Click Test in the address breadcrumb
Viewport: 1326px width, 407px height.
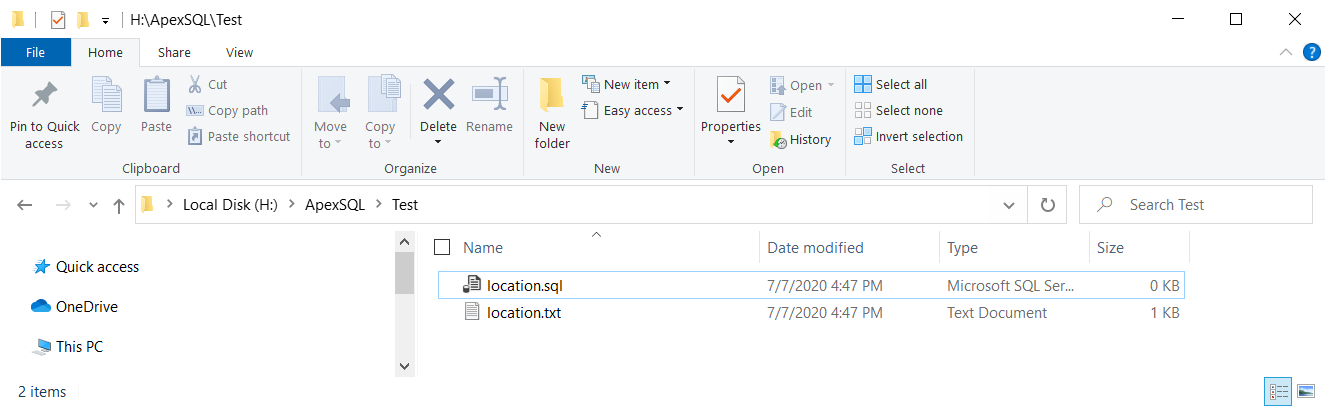405,205
